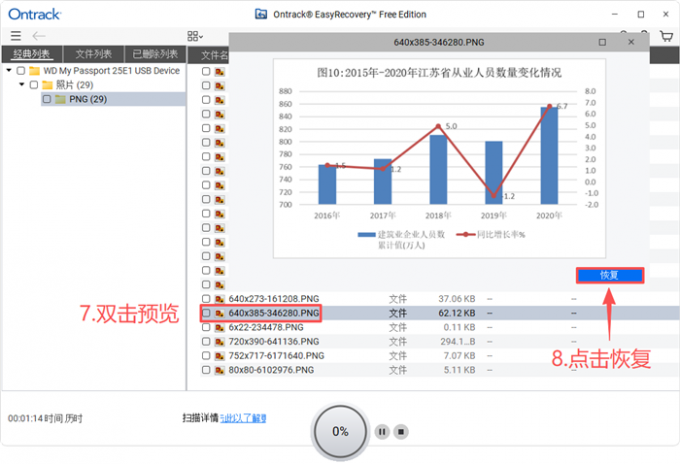680x464 pixels.
Task: Open the 单此以了解 scan details link
Action: pos(243,418)
